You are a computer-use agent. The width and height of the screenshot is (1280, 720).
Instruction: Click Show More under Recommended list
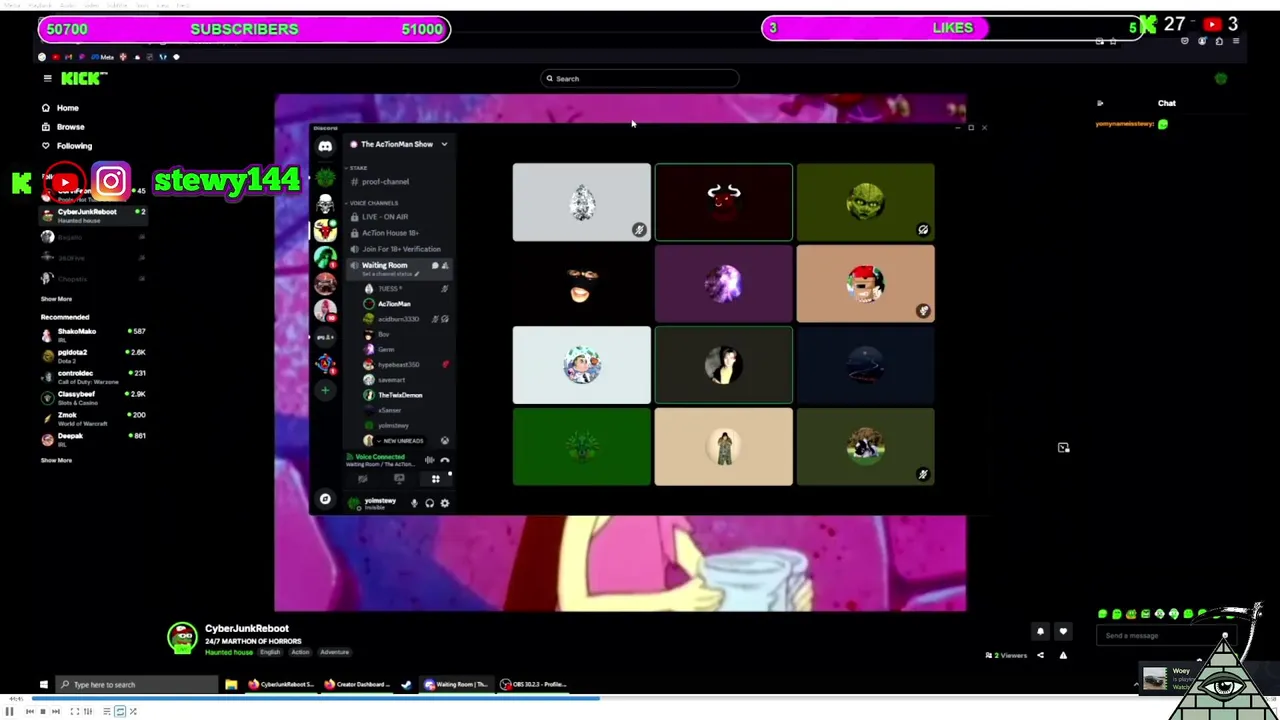click(56, 460)
